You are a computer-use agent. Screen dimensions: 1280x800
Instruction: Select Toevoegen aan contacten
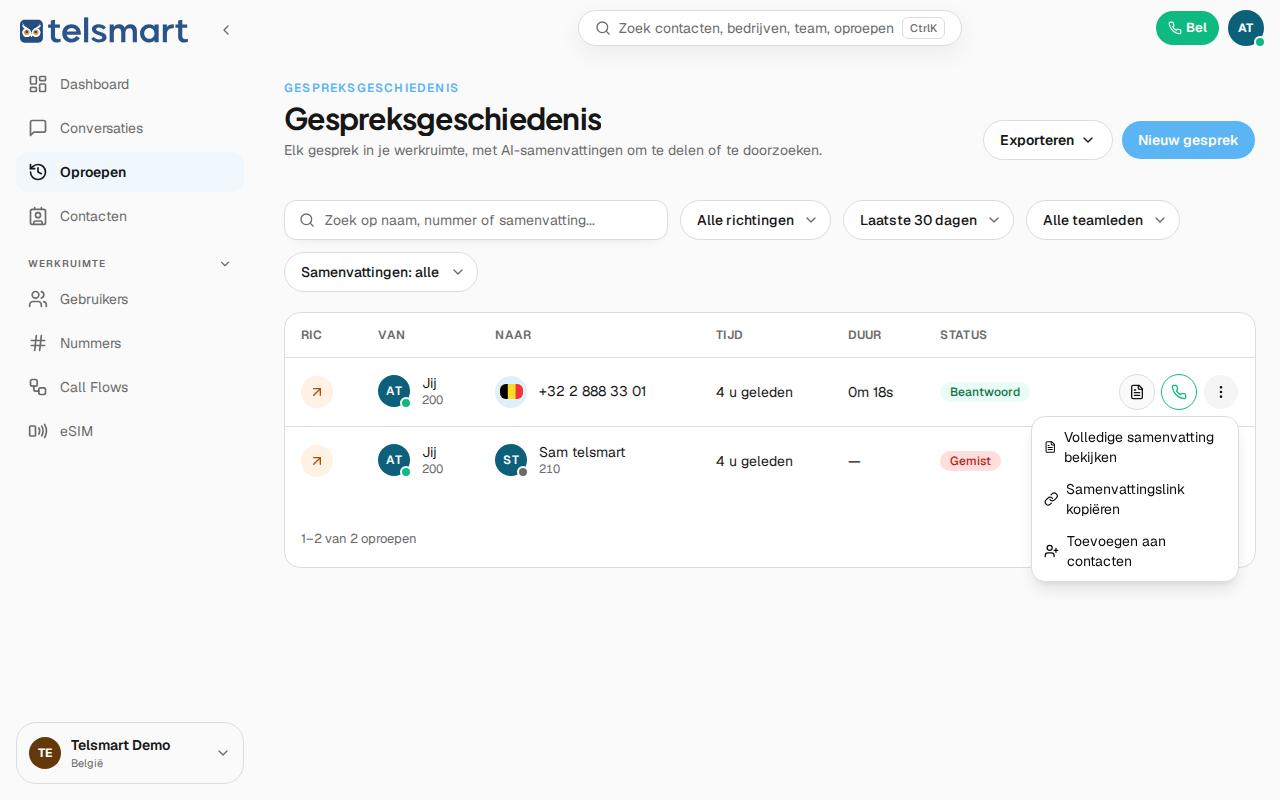(x=1135, y=551)
